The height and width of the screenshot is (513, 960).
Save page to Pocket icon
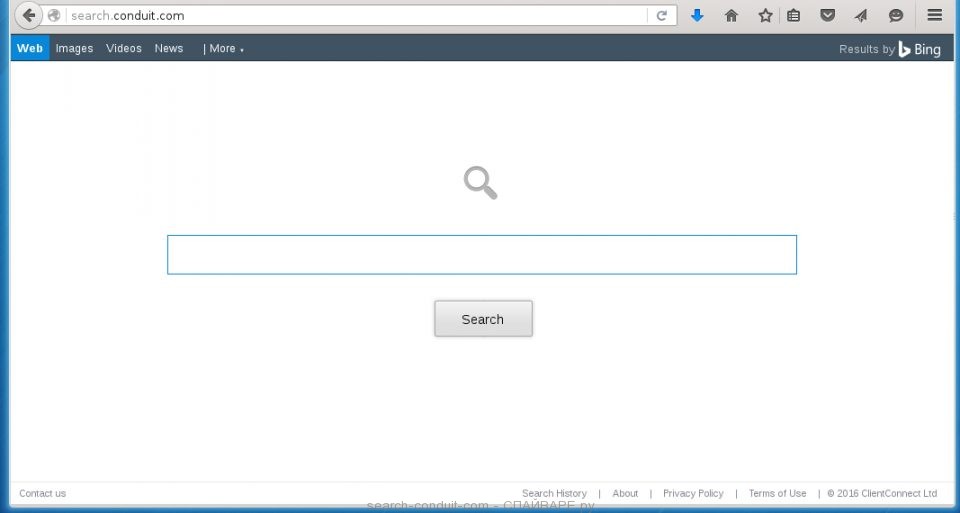point(827,16)
